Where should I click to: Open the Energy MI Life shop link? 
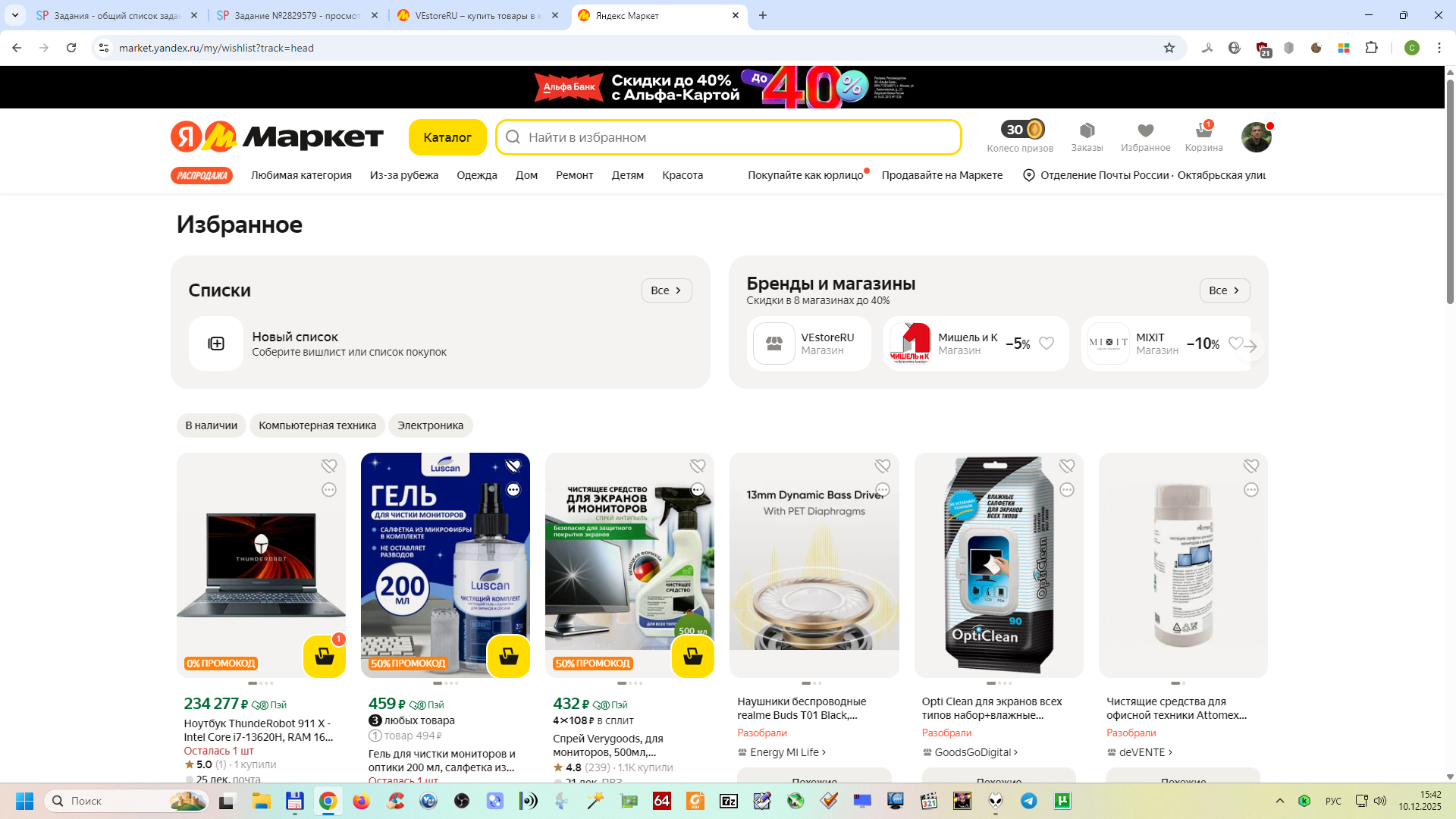(784, 752)
